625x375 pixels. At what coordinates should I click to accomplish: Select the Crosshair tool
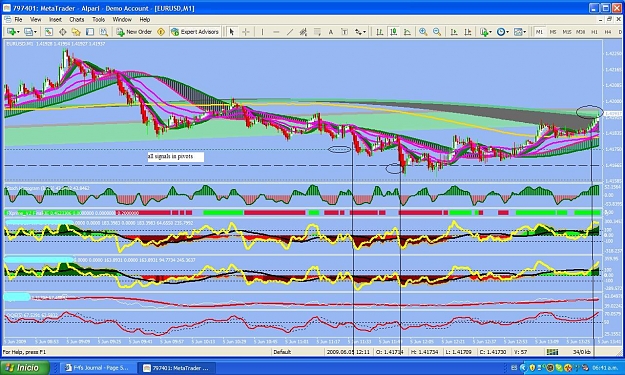[246, 32]
